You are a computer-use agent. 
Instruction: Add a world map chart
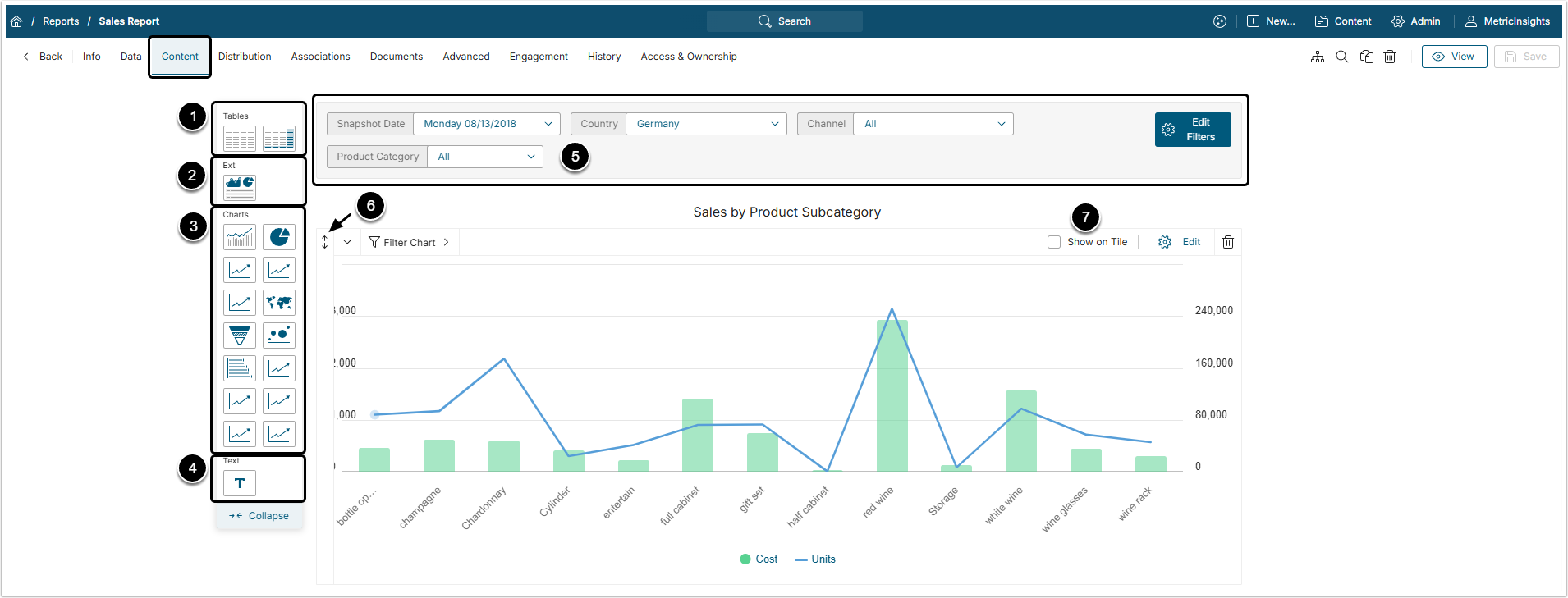pos(279,303)
